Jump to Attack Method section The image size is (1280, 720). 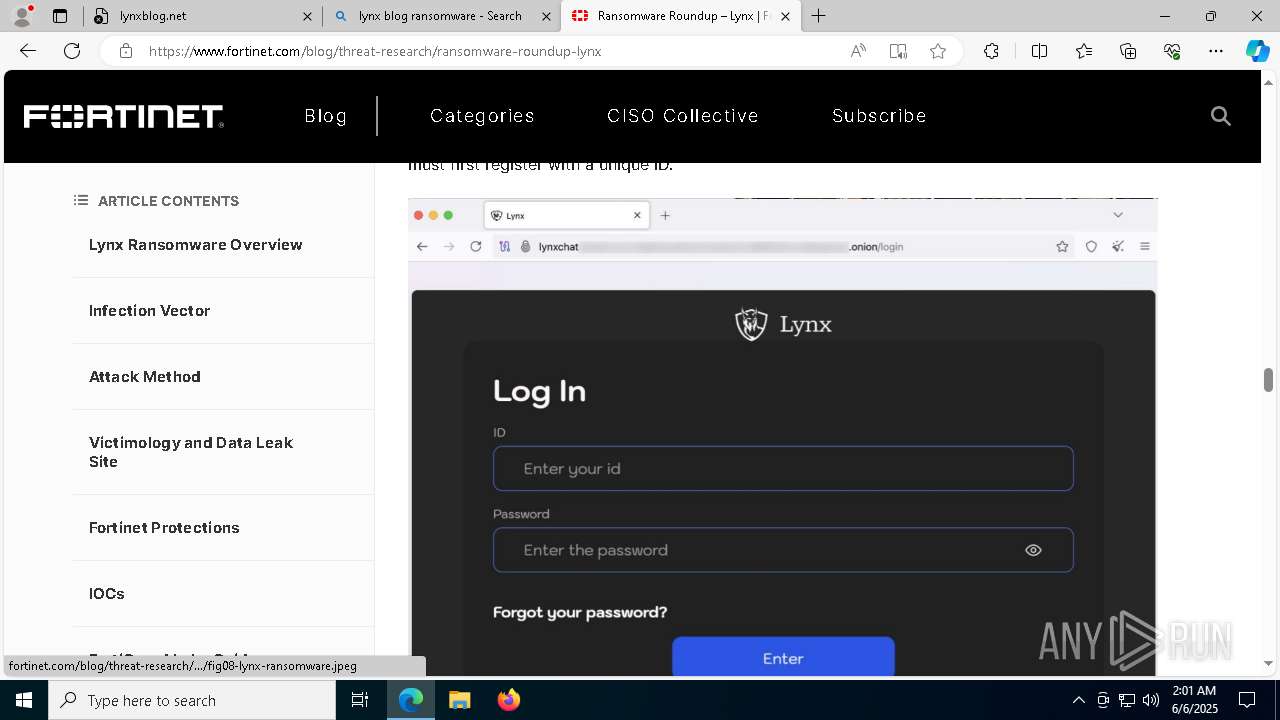pyautogui.click(x=145, y=377)
